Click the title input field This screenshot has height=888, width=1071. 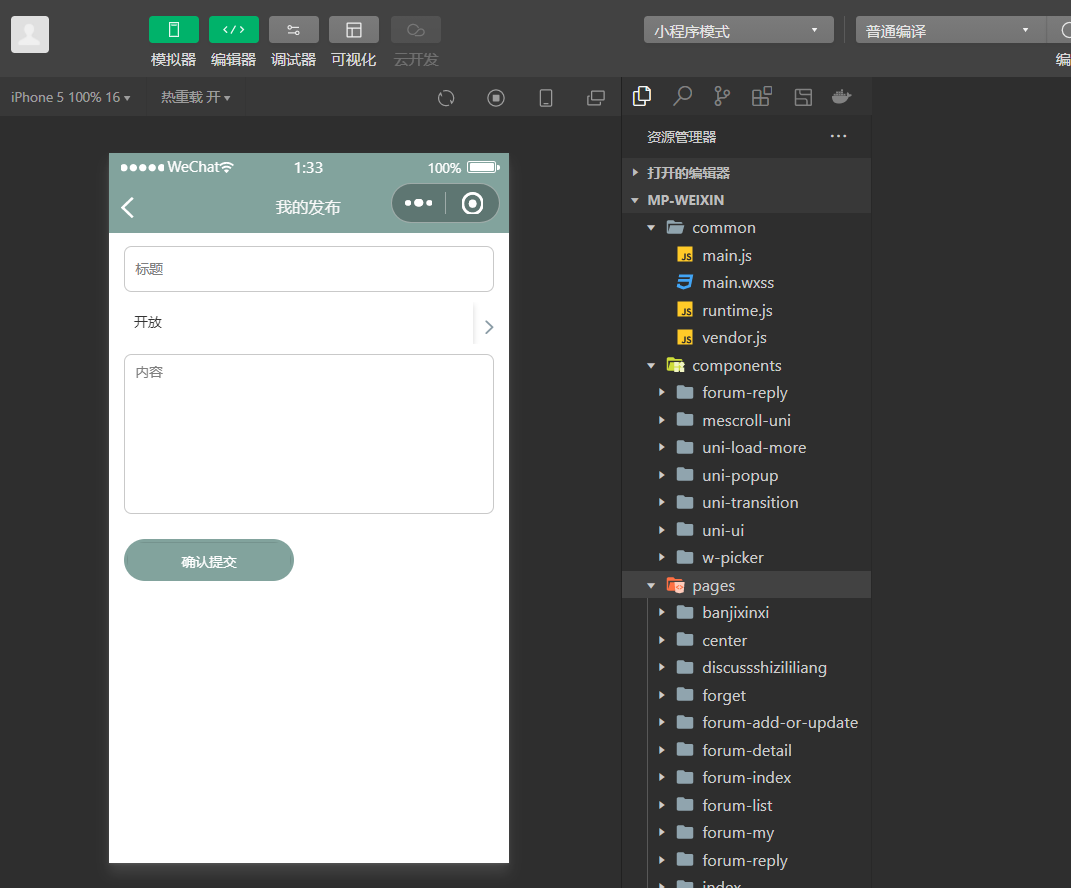[x=309, y=269]
